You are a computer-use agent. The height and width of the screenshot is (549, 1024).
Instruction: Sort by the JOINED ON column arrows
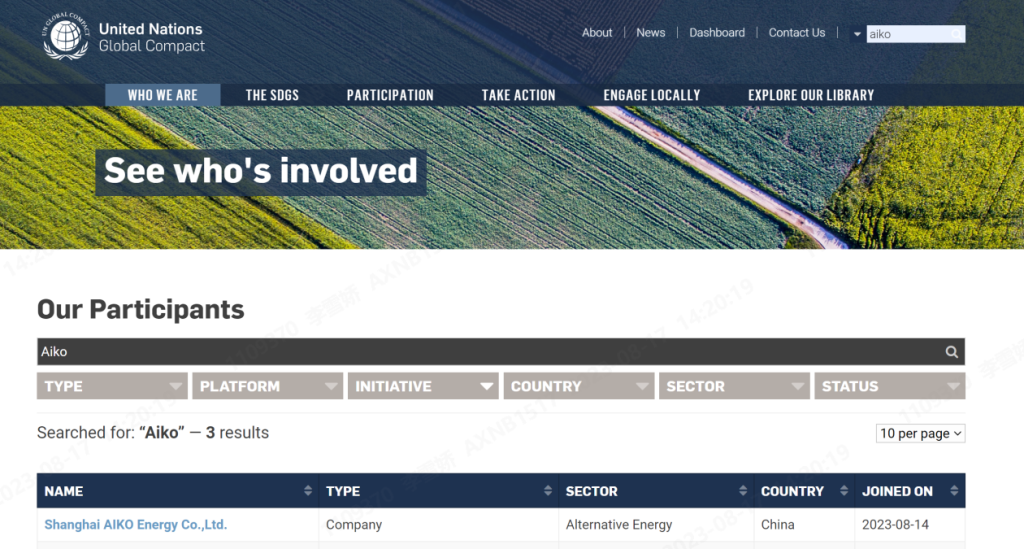coord(954,491)
